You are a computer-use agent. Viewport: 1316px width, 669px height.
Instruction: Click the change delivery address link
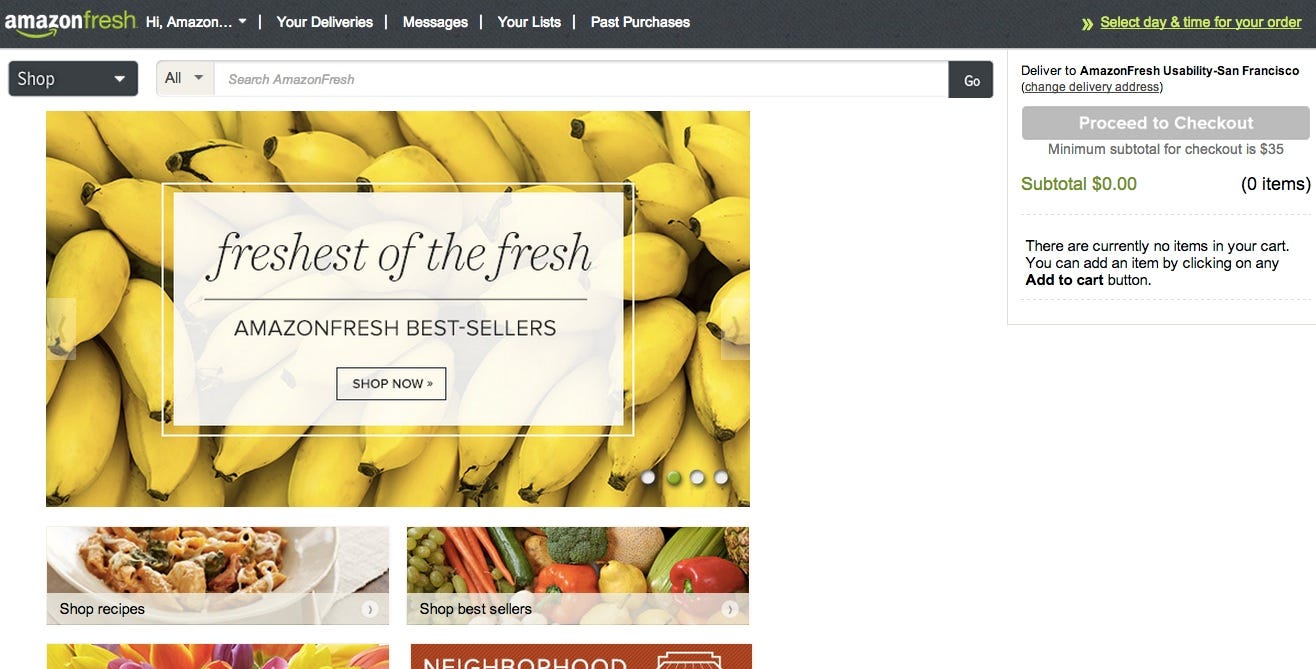click(1092, 87)
